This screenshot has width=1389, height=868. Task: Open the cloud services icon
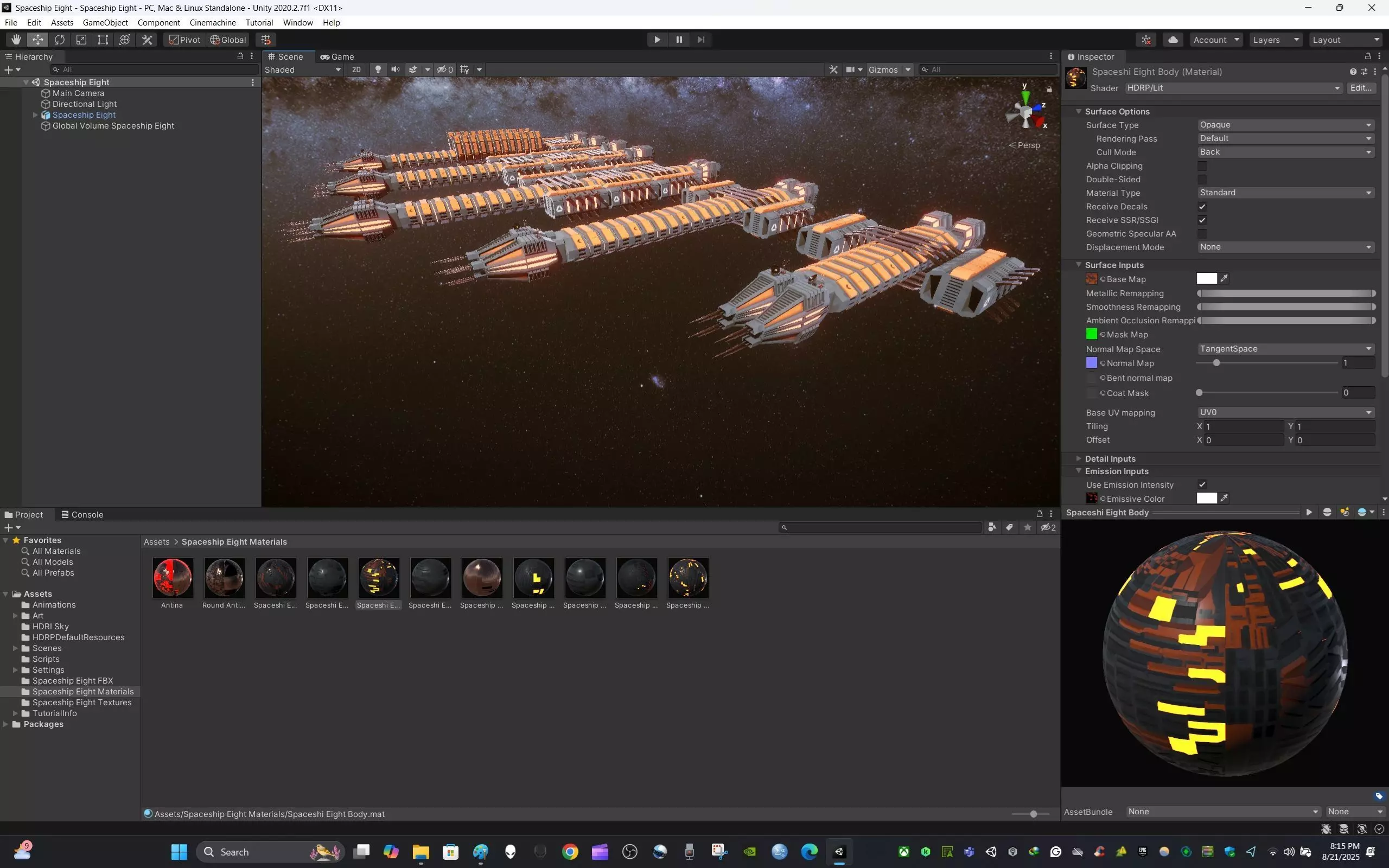point(1173,40)
